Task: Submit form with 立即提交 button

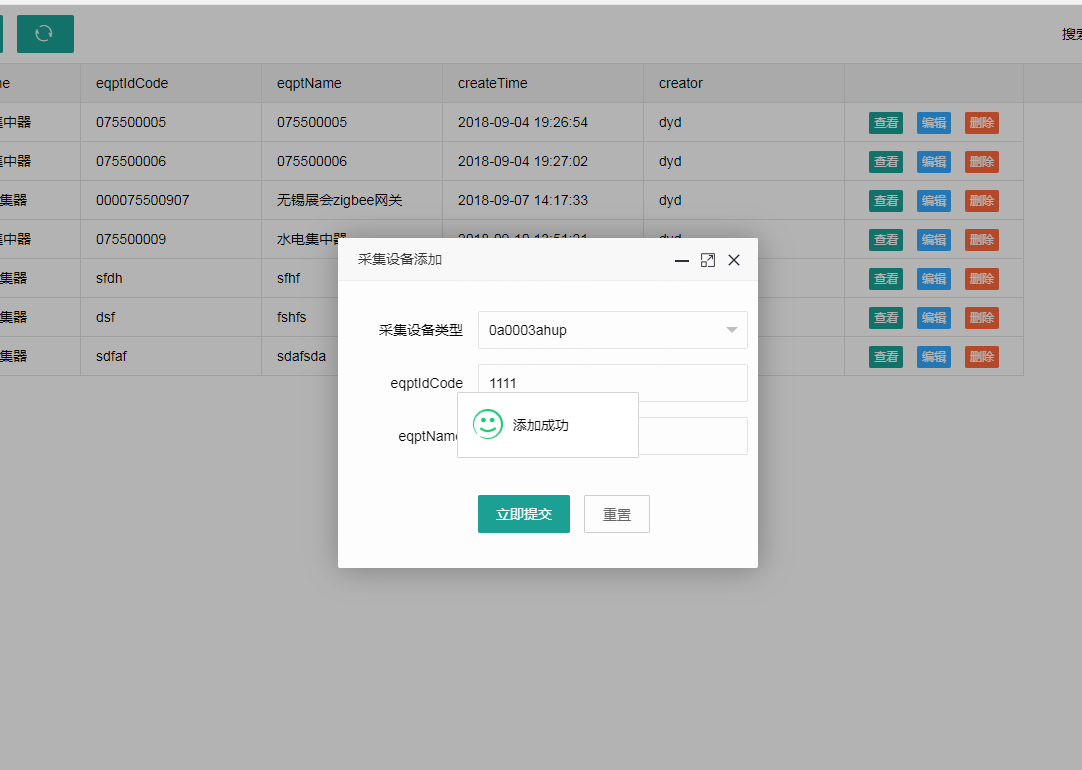Action: point(524,514)
